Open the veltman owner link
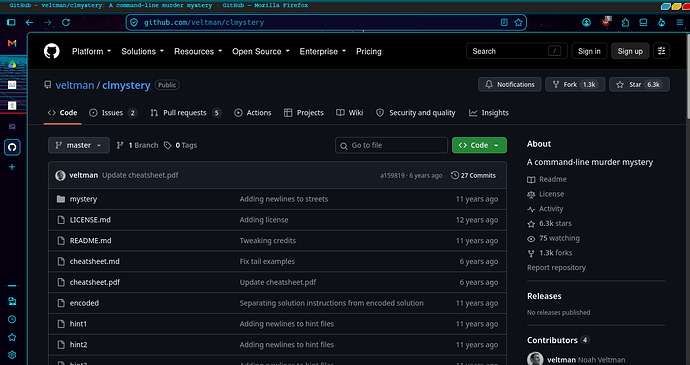 [75, 85]
